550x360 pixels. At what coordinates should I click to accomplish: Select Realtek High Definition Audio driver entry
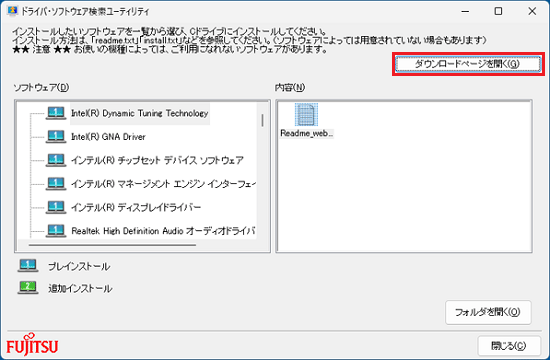tap(163, 231)
